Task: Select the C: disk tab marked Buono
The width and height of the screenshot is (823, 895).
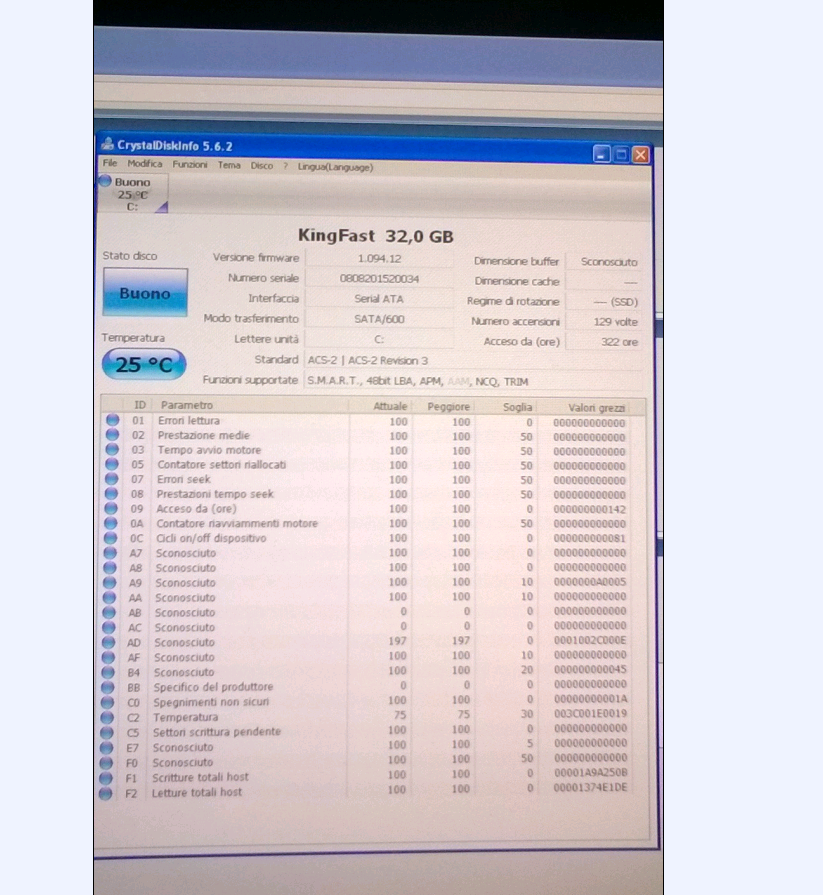Action: point(133,194)
